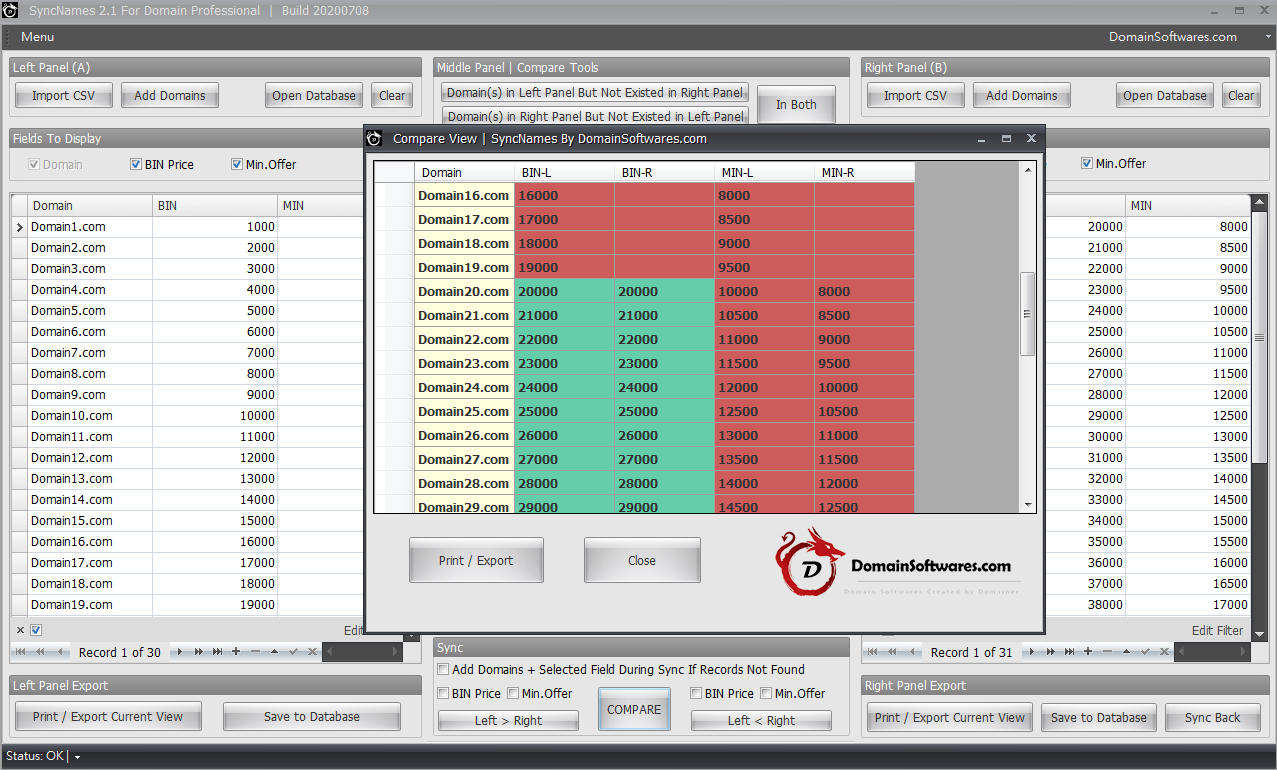
Task: Close the Compare View with Close button
Action: pos(642,560)
